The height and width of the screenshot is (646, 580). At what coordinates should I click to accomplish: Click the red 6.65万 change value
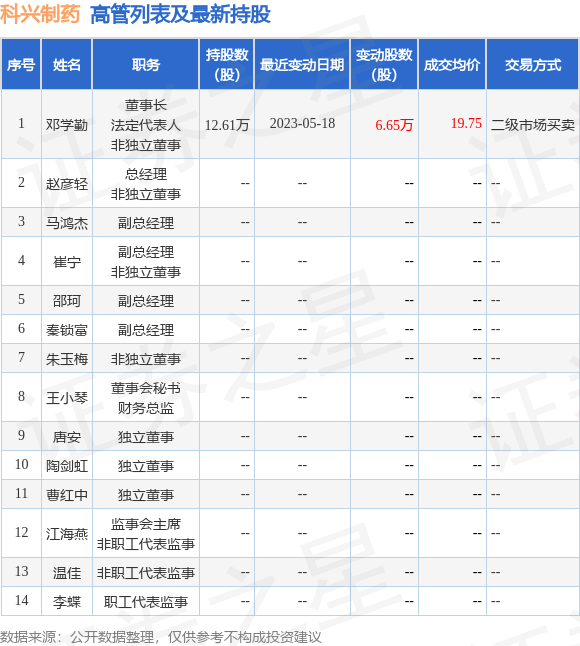coord(394,124)
